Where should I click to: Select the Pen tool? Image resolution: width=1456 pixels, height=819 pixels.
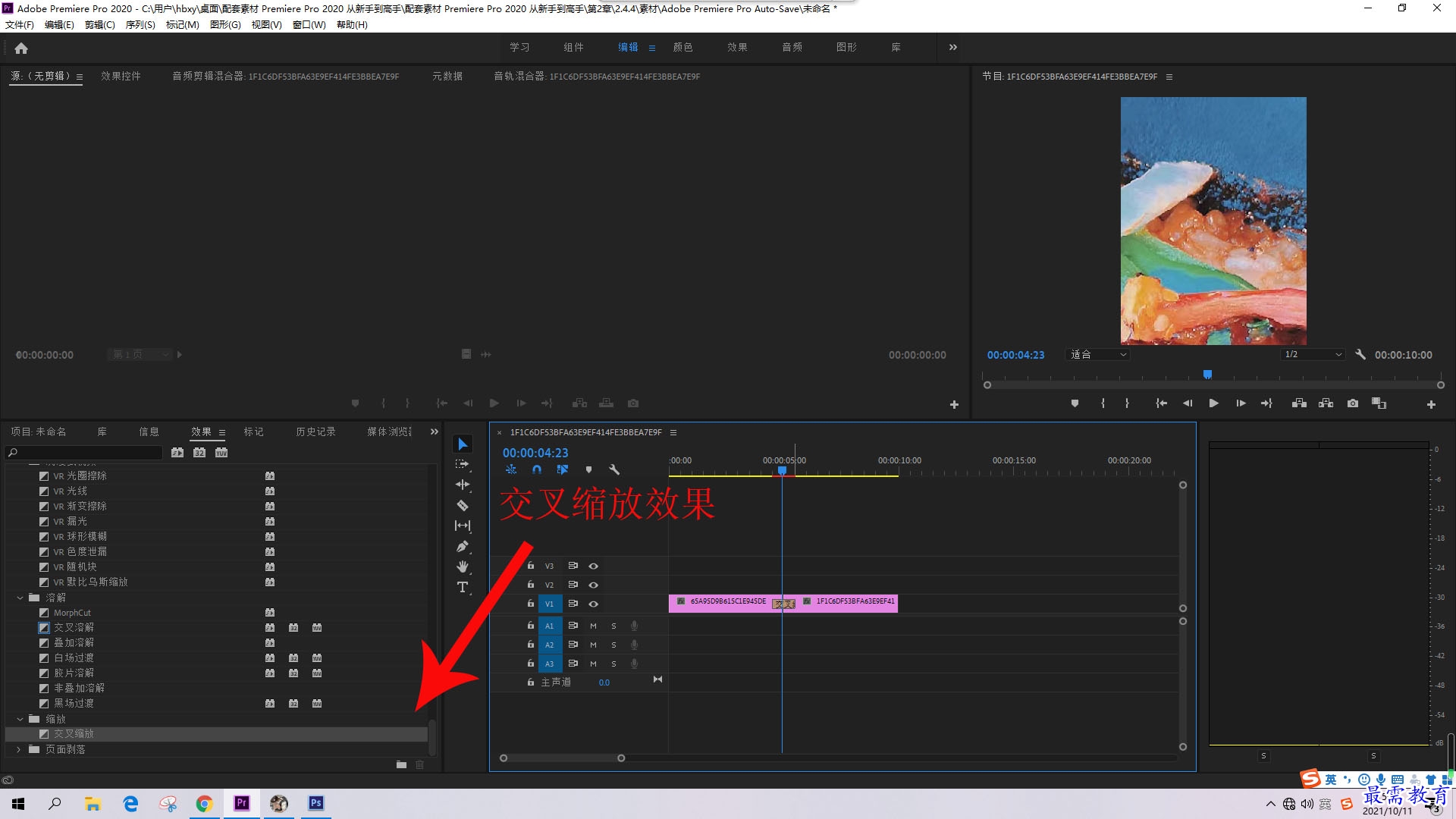click(x=463, y=546)
